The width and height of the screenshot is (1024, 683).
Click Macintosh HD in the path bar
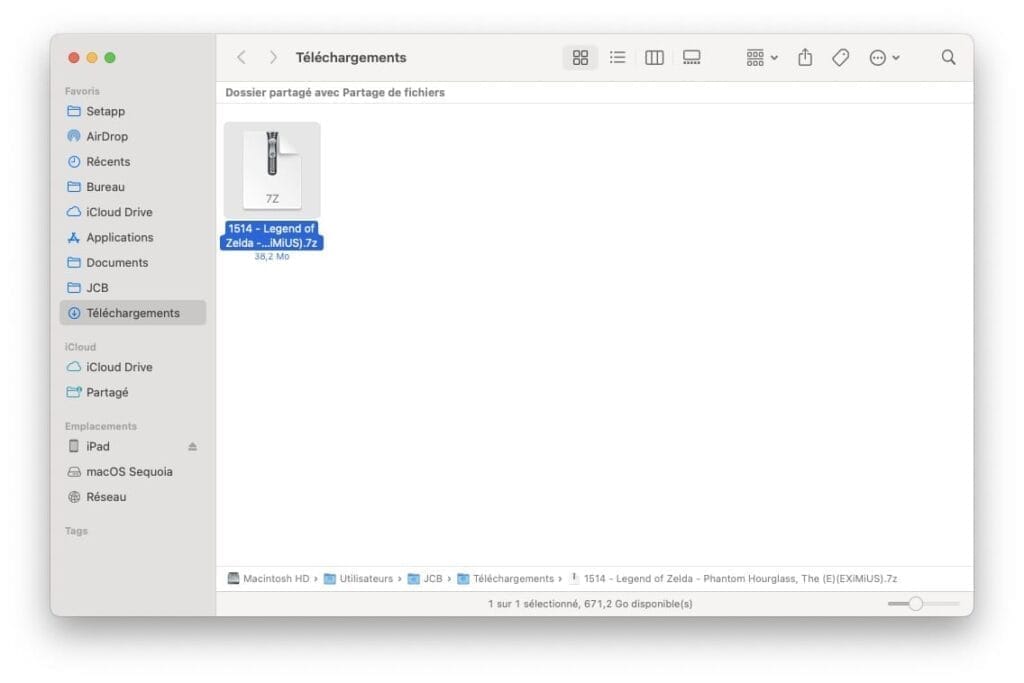tap(275, 579)
